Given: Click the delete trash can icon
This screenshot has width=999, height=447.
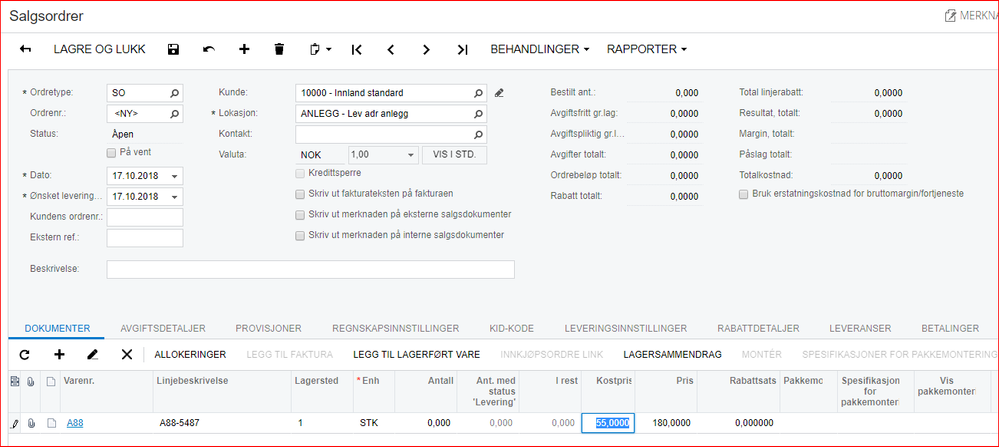Looking at the screenshot, I should point(278,50).
